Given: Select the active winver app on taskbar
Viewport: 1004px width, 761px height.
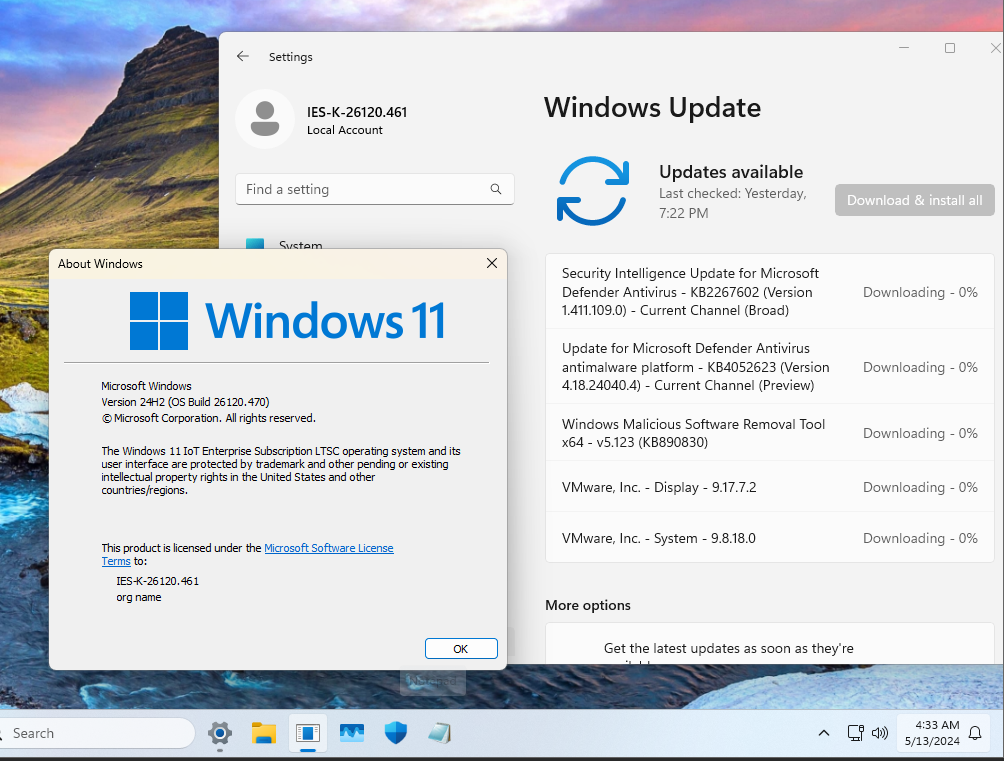Looking at the screenshot, I should coord(308,733).
